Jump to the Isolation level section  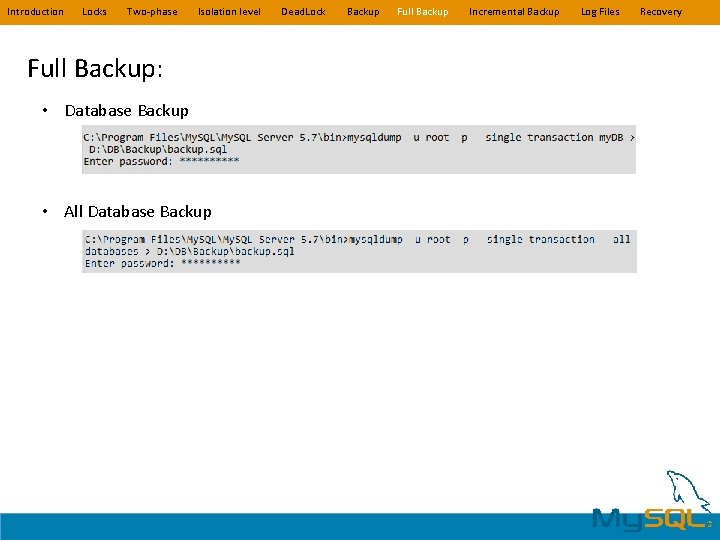pos(229,12)
